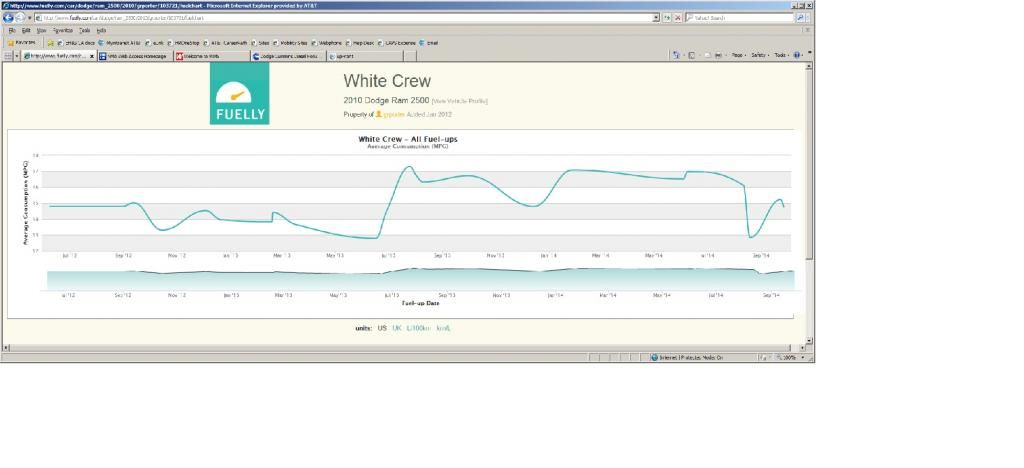
Task: Expand the address bar dropdown
Action: (656, 18)
